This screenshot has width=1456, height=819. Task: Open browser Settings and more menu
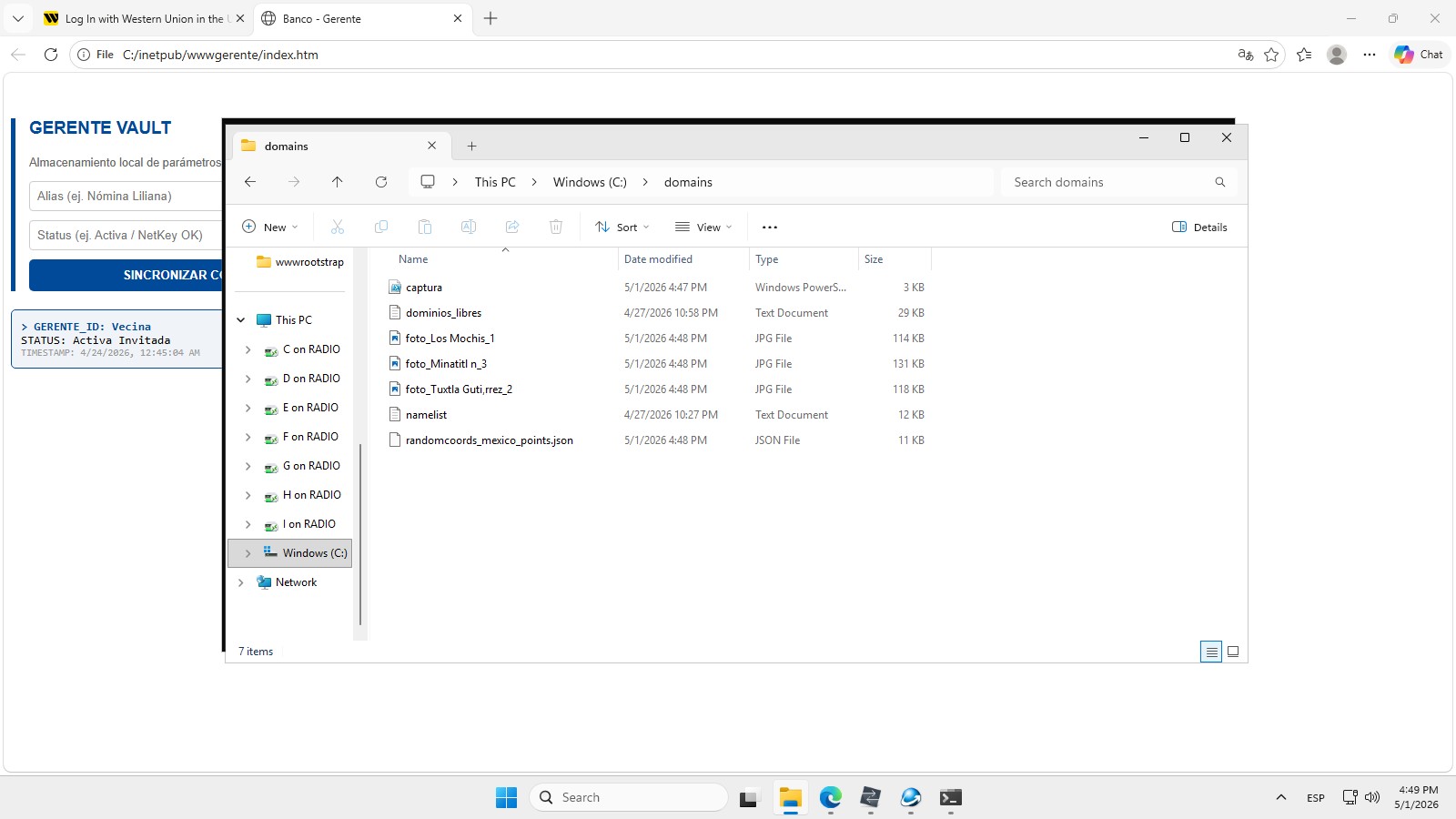point(1370,55)
